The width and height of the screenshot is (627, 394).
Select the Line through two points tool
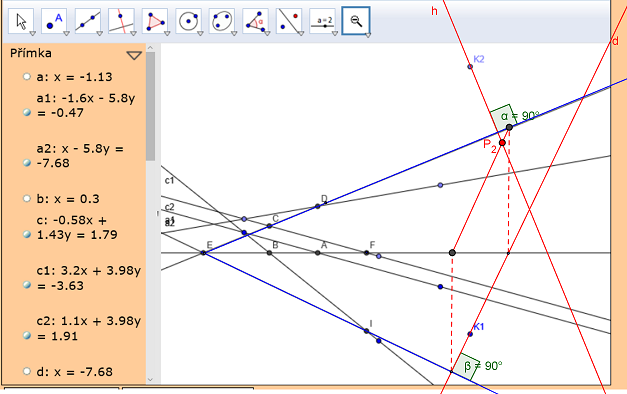pos(88,21)
